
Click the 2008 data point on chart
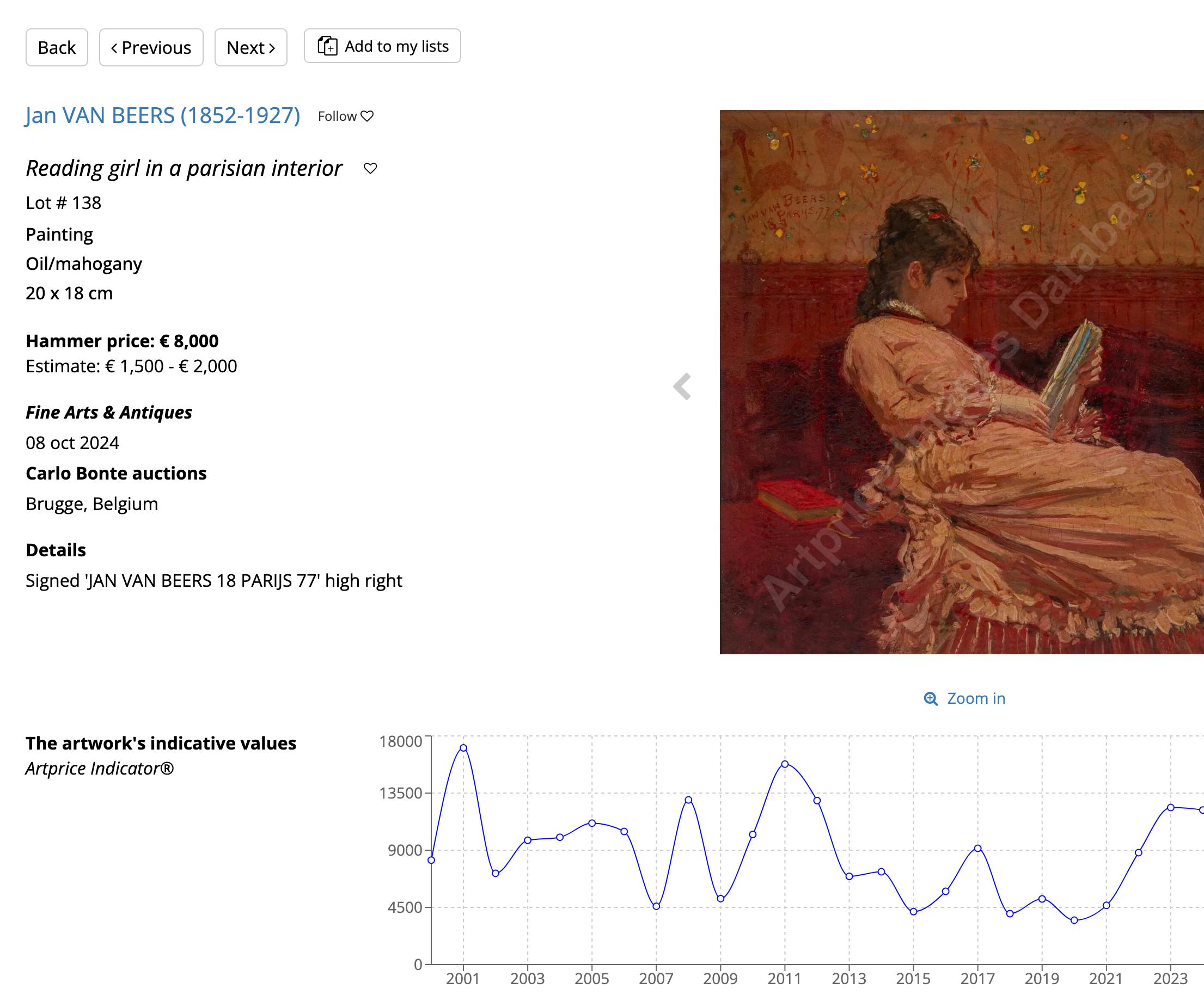click(x=688, y=800)
